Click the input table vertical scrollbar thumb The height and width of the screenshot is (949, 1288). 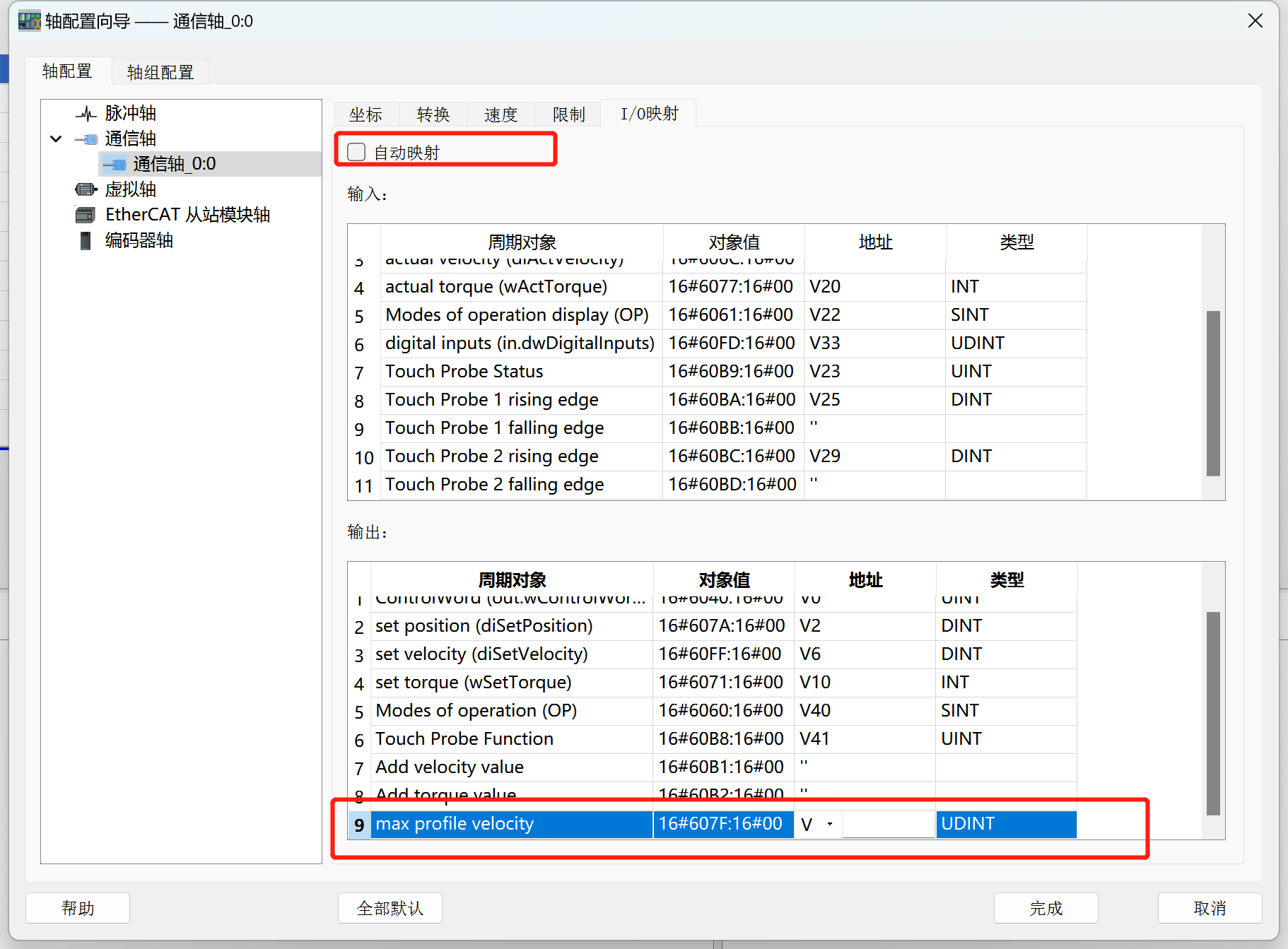[x=1213, y=393]
